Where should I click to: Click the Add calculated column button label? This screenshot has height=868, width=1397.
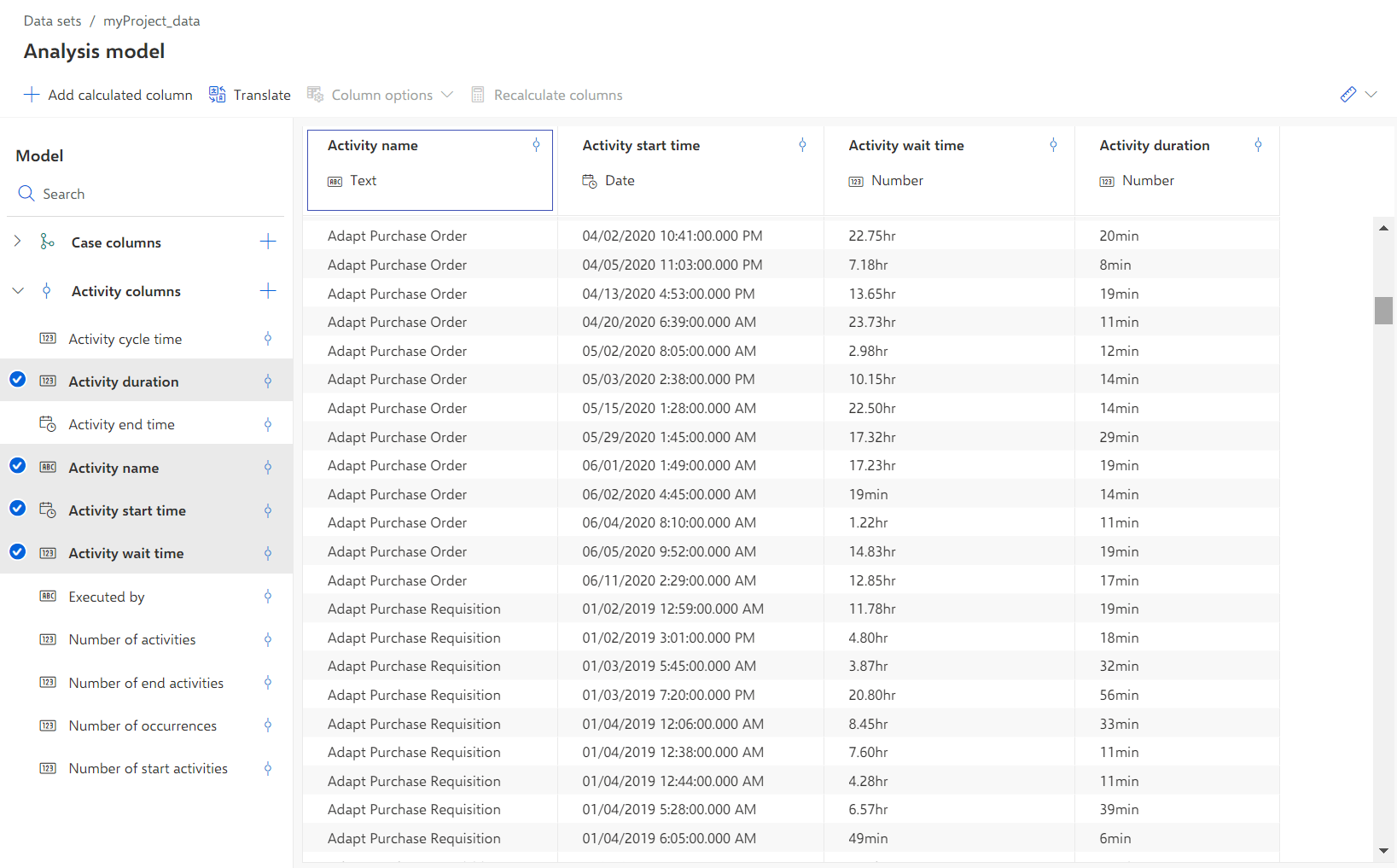[x=120, y=95]
